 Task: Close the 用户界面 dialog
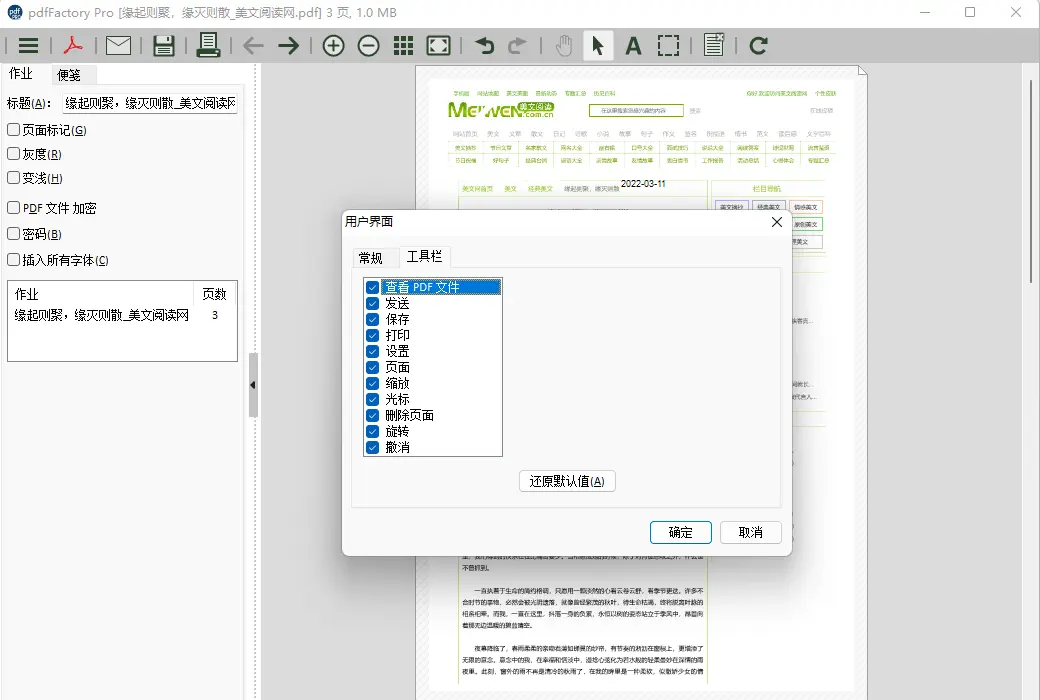tap(776, 222)
